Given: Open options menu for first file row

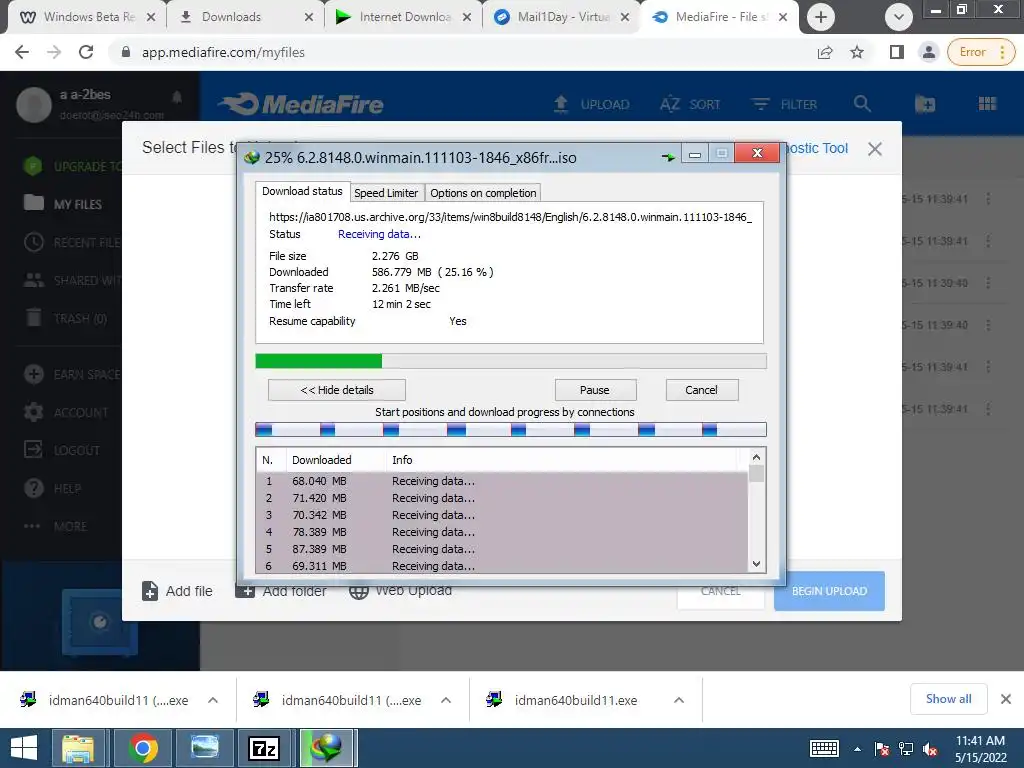Looking at the screenshot, I should pyautogui.click(x=988, y=199).
